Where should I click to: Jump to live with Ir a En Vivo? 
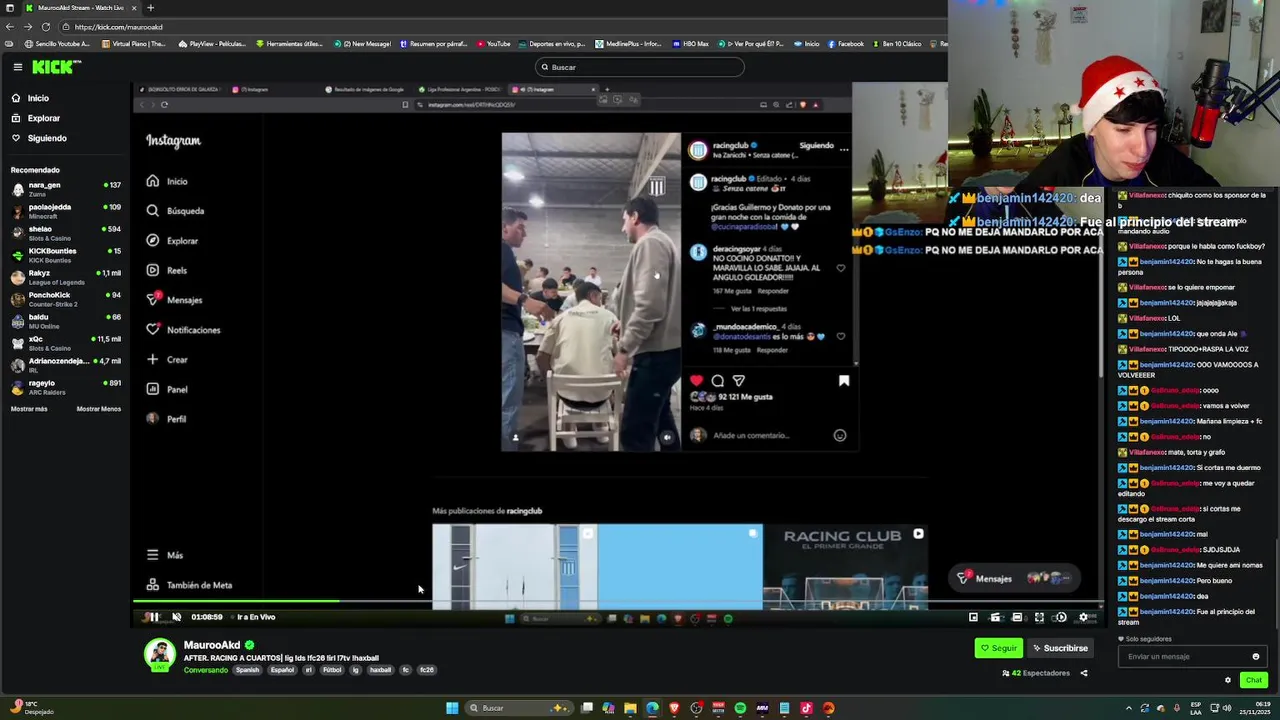256,617
